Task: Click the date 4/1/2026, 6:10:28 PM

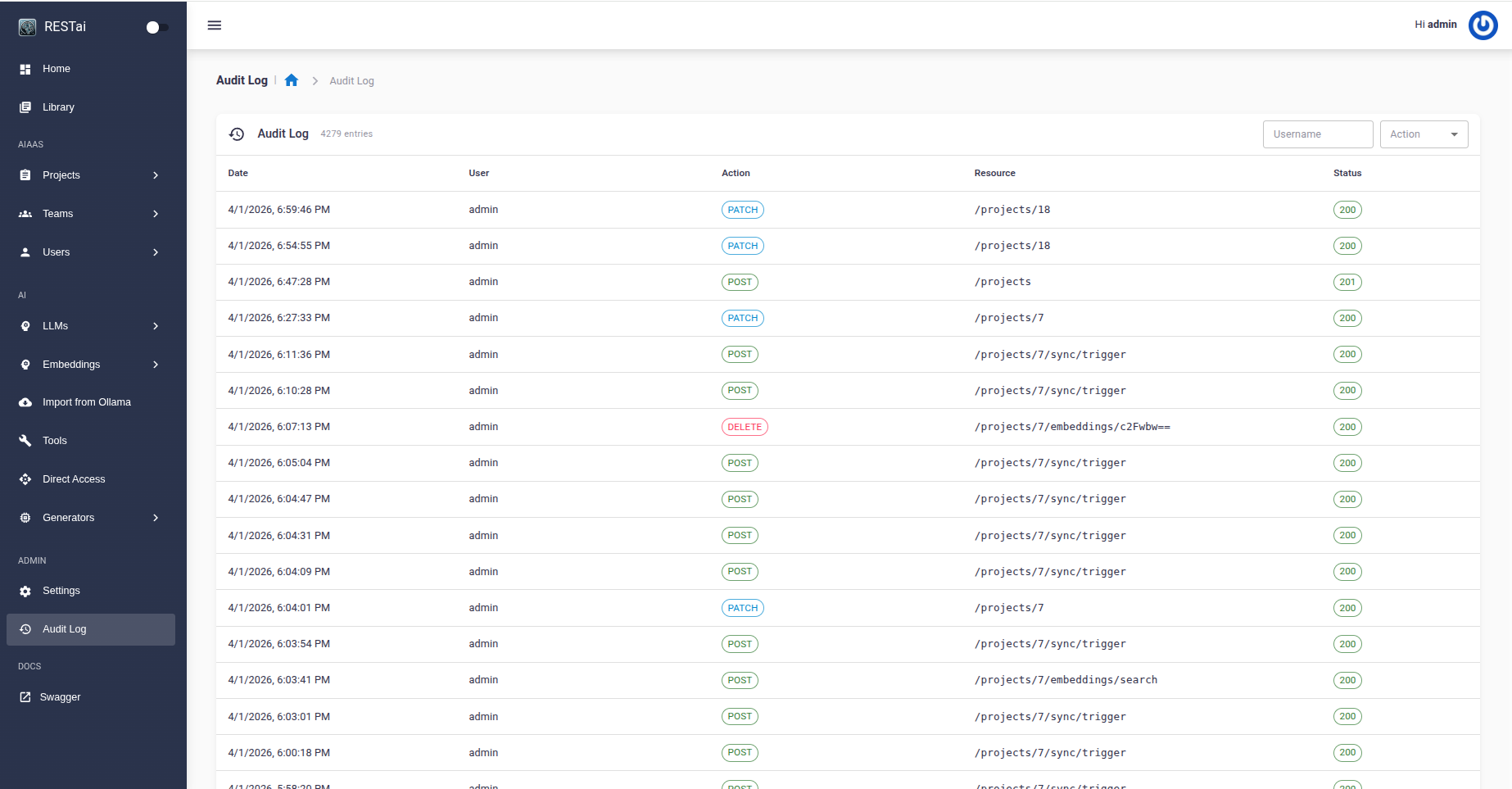Action: pos(279,391)
